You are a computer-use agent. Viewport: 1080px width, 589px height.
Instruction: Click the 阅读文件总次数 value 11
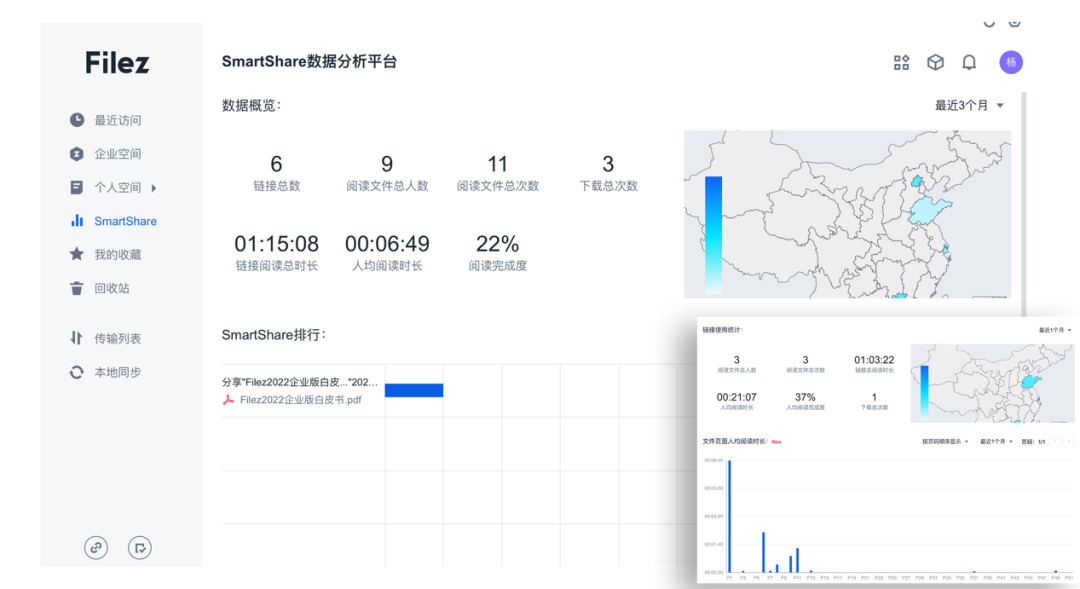pyautogui.click(x=497, y=164)
